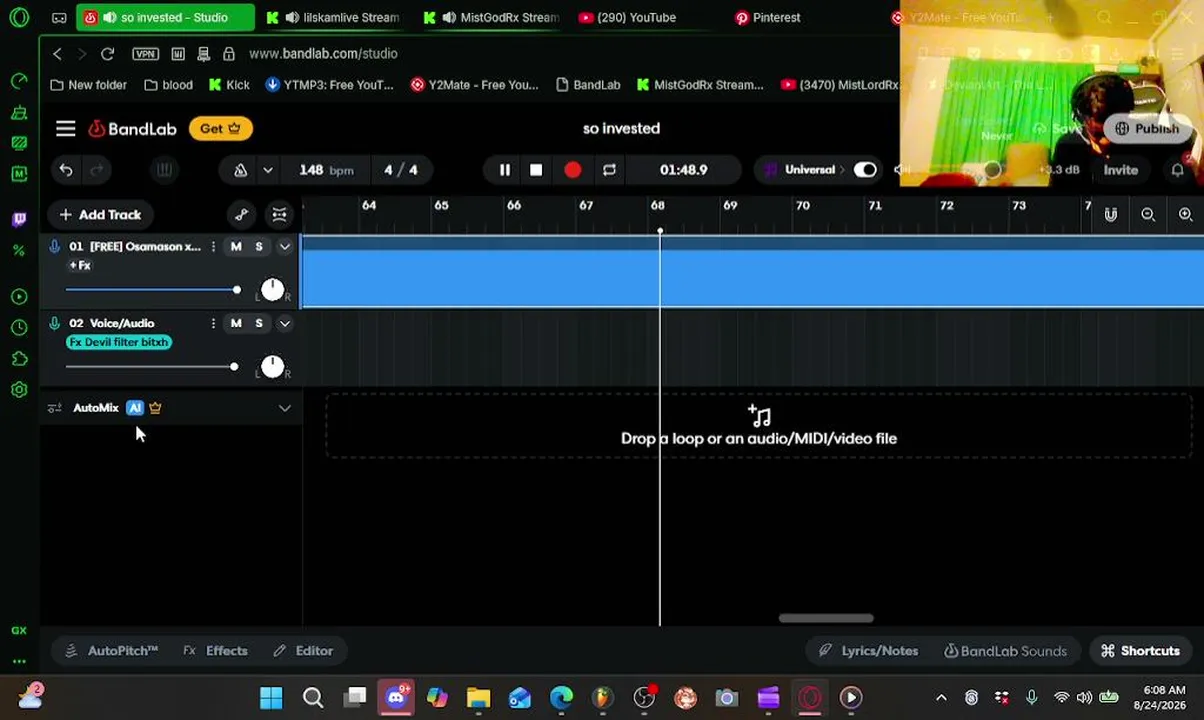1204x720 pixels.
Task: Open the automation curve tool
Action: tap(241, 214)
